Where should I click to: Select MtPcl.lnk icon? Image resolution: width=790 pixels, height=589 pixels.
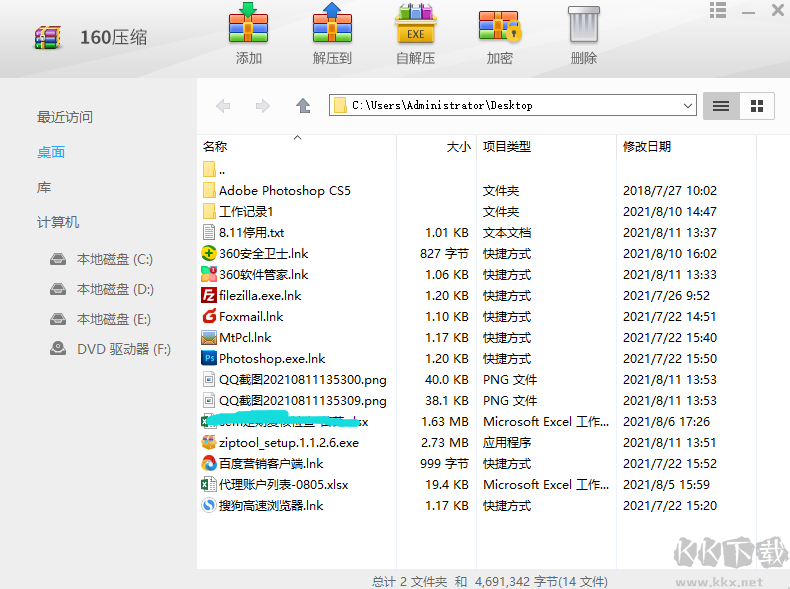[209, 338]
